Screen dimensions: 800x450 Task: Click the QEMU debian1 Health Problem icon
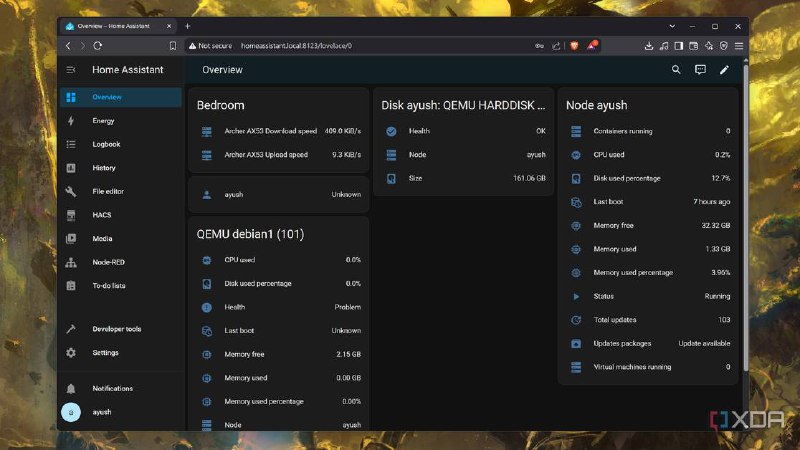click(x=207, y=307)
